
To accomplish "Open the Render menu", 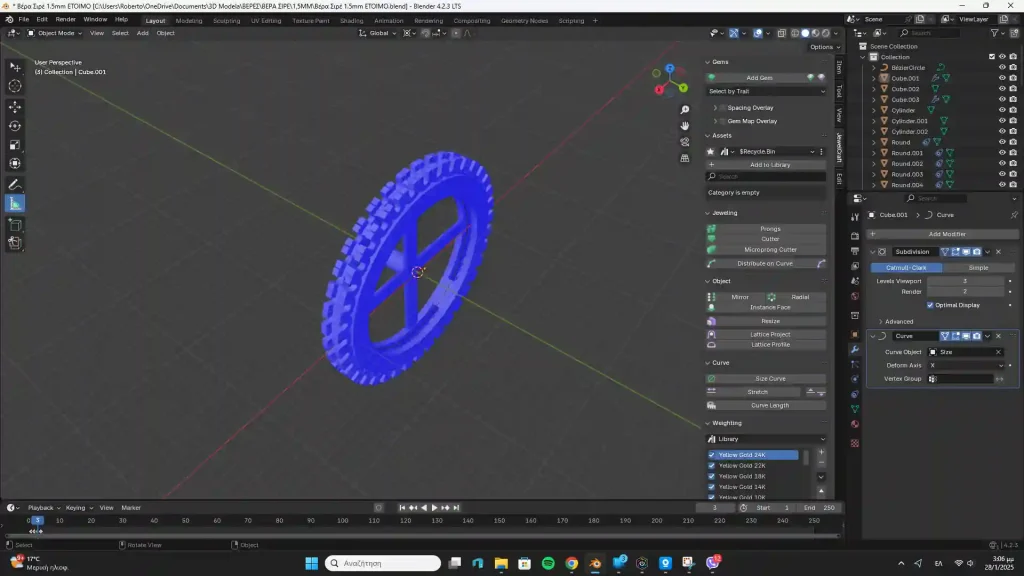I will 65,20.
